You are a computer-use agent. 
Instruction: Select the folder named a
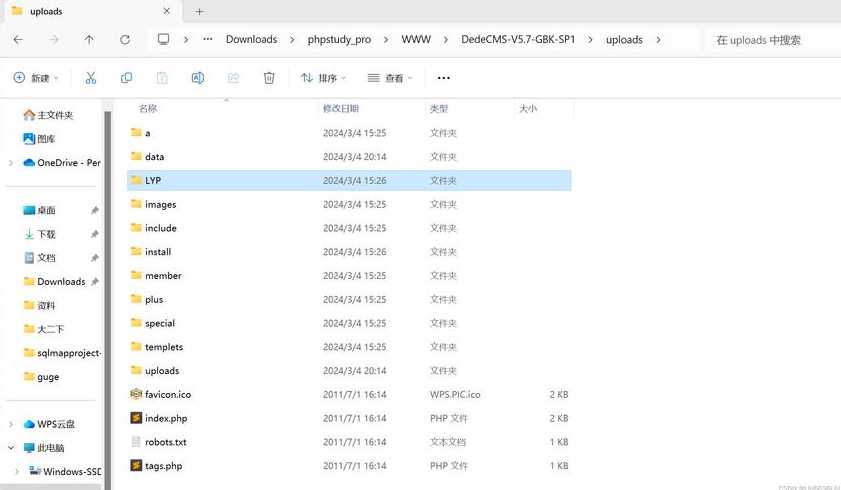[349, 133]
